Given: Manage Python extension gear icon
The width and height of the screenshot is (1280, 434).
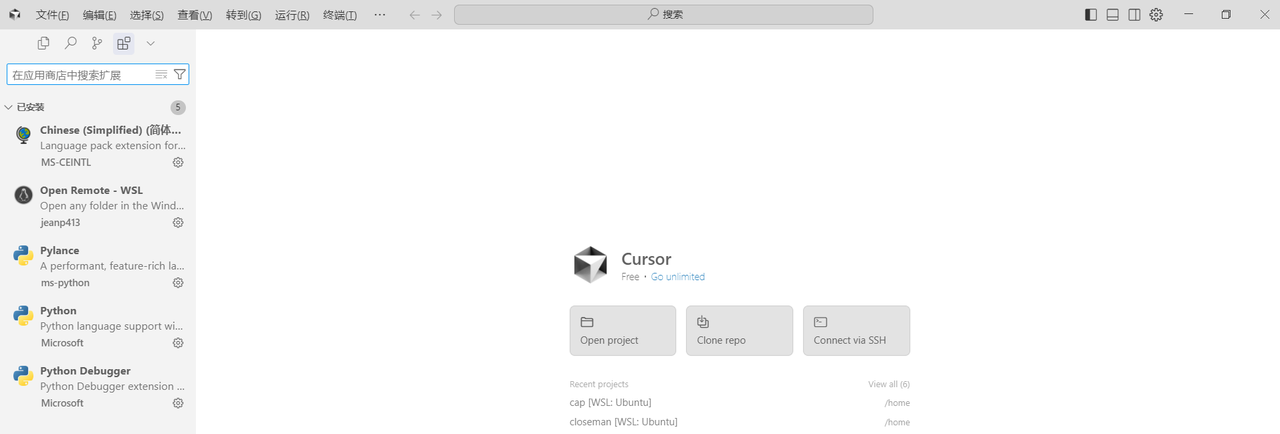Looking at the screenshot, I should pos(178,343).
